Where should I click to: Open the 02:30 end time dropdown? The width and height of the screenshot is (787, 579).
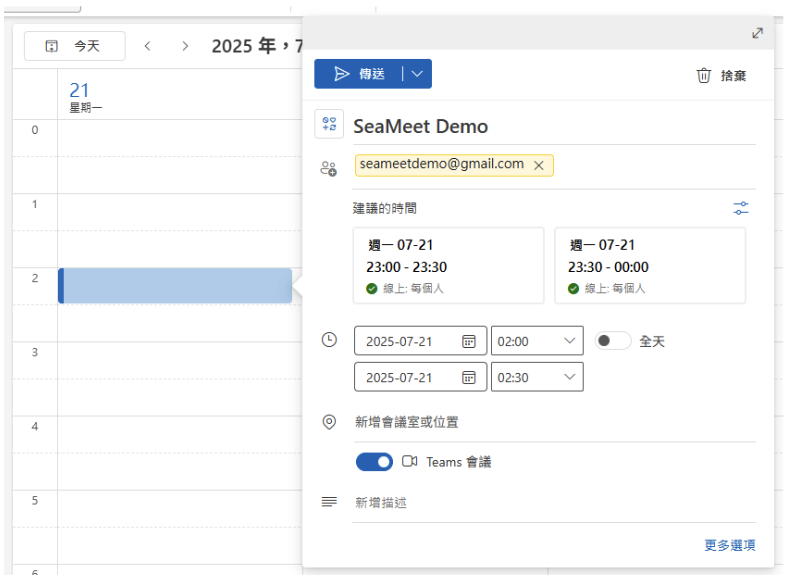point(537,377)
